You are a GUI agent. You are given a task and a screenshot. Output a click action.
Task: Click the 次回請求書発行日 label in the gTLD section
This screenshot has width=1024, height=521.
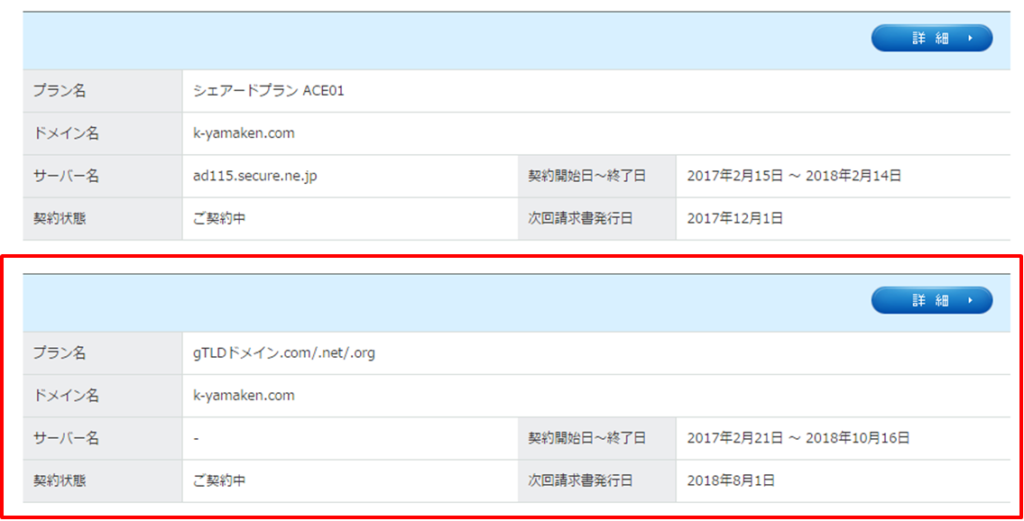point(580,480)
